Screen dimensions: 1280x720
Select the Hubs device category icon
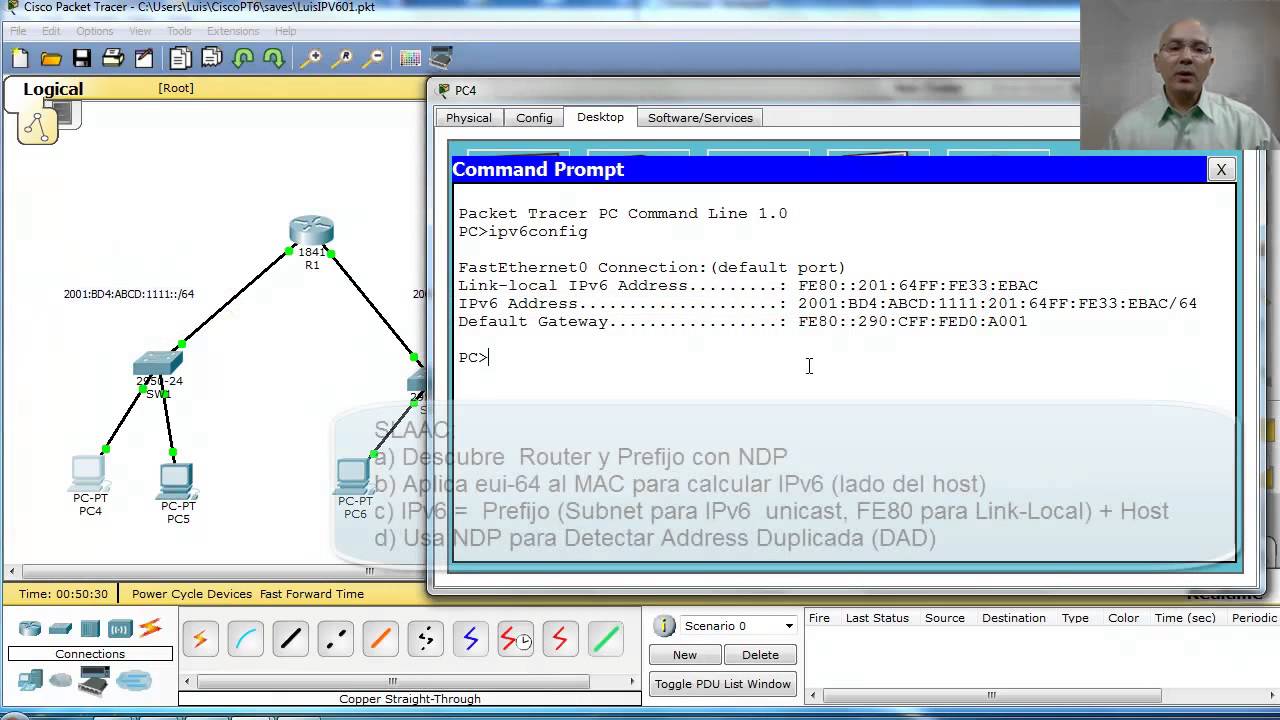point(91,629)
